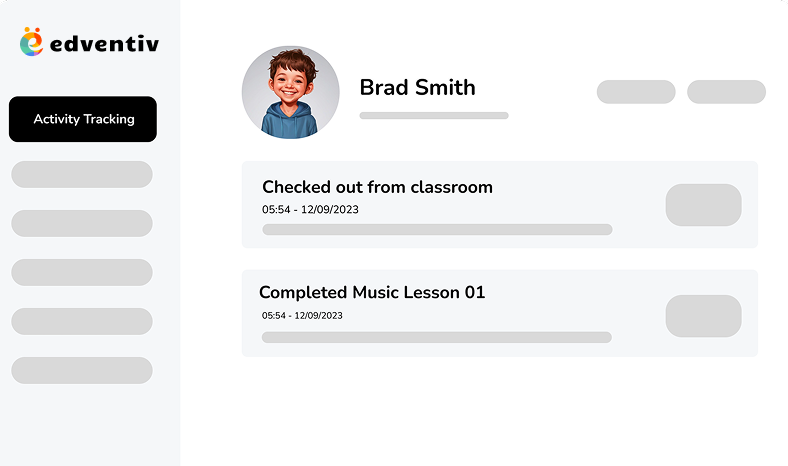
Task: Click the rightmost gray pill button in header
Action: pyautogui.click(x=727, y=92)
